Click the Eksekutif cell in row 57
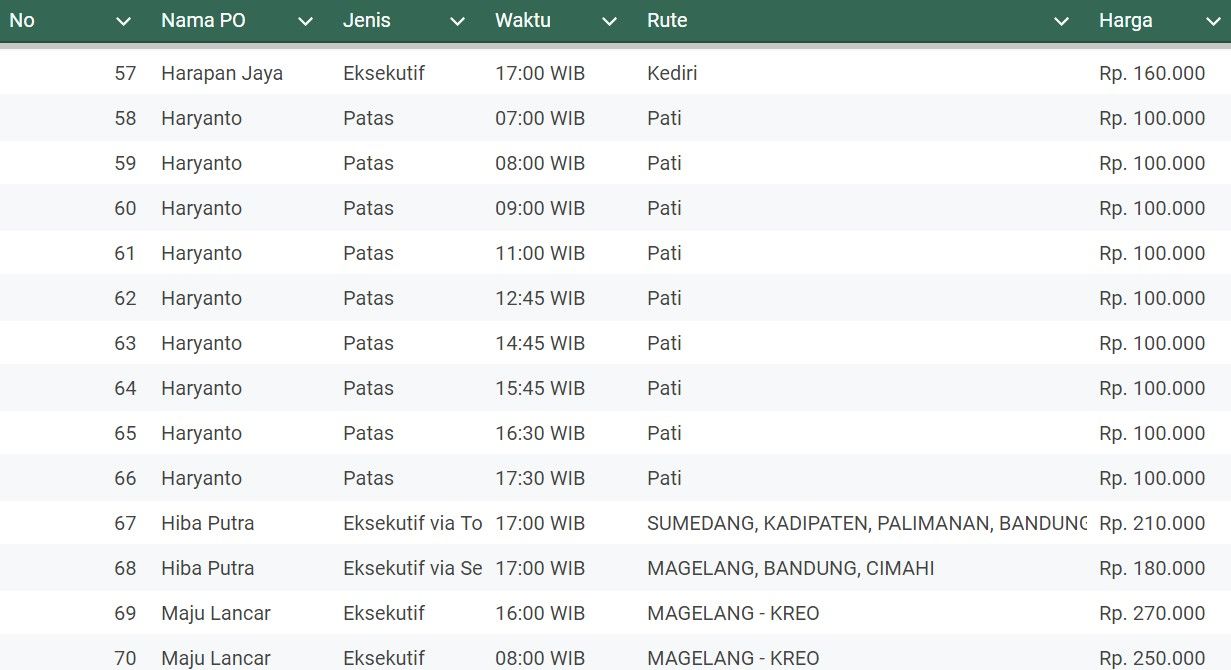This screenshot has width=1231, height=670. point(384,73)
